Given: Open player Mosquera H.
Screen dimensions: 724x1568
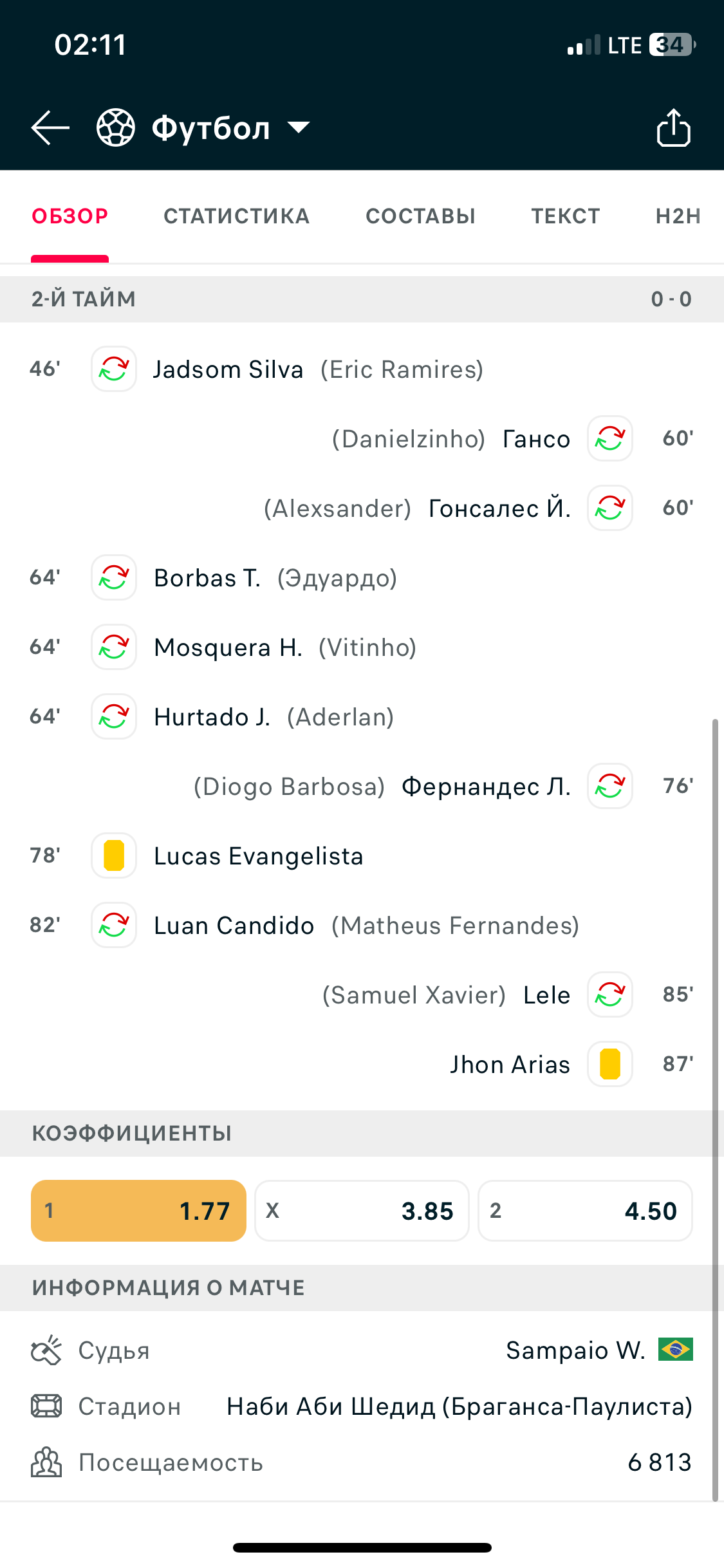Looking at the screenshot, I should coord(228,648).
